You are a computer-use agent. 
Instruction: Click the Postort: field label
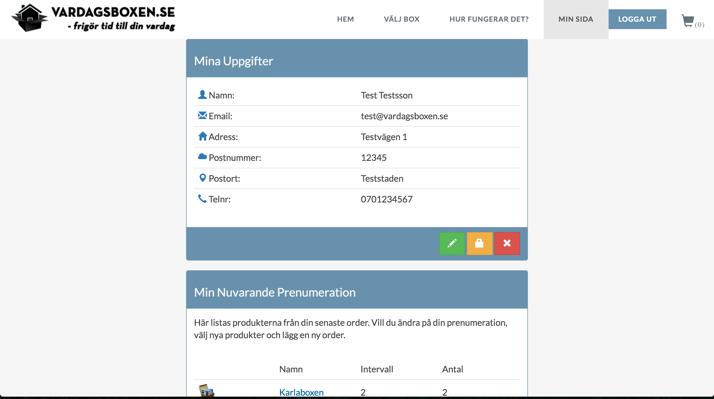[224, 179]
